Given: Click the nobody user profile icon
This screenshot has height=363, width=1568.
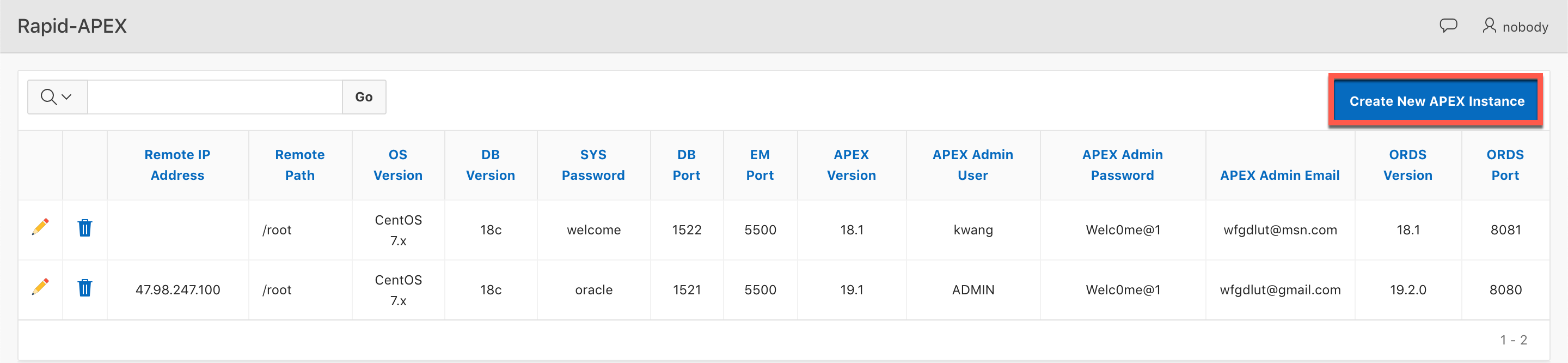Looking at the screenshot, I should click(1489, 26).
